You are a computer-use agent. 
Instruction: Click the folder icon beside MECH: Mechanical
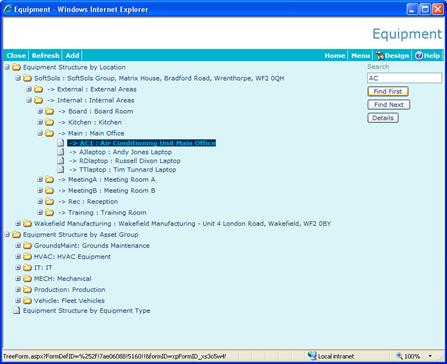pos(27,279)
